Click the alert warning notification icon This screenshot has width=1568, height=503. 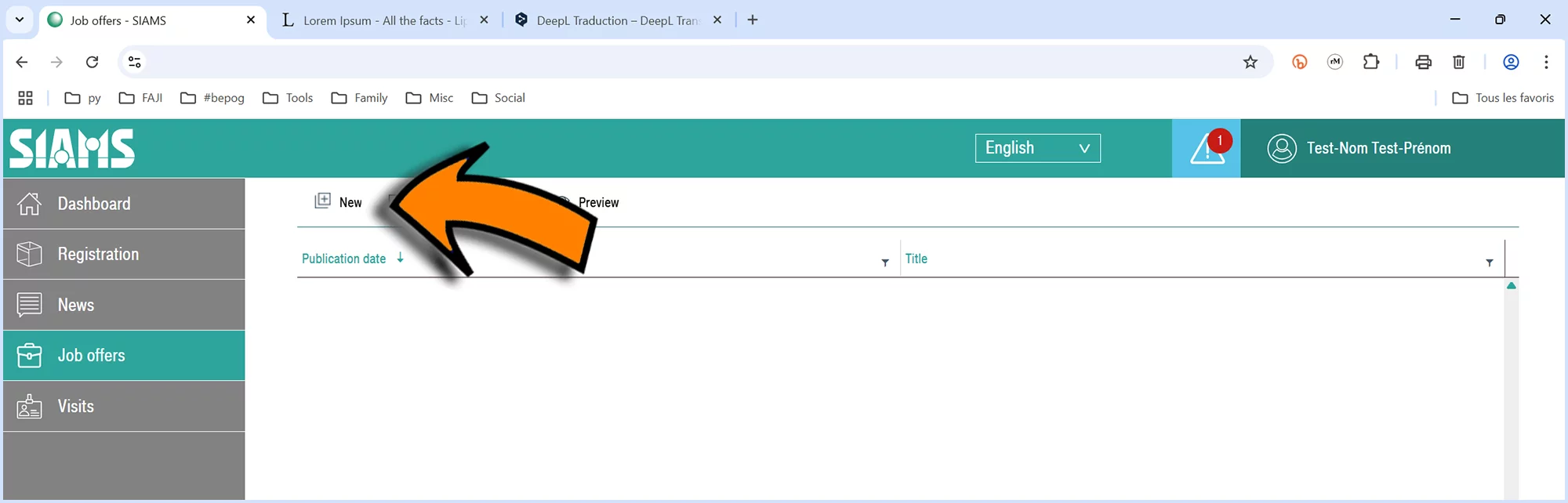click(x=1207, y=148)
